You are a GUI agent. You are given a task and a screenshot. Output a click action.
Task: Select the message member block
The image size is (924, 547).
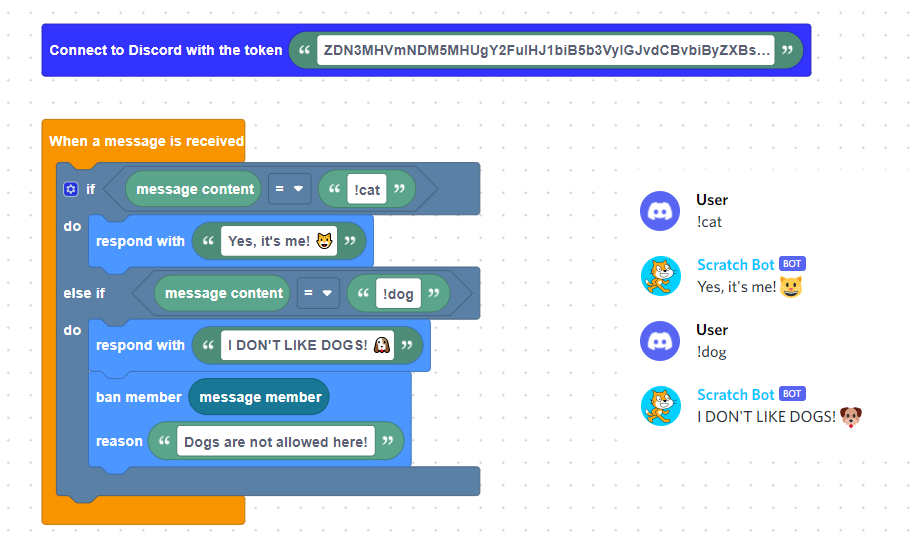point(259,397)
